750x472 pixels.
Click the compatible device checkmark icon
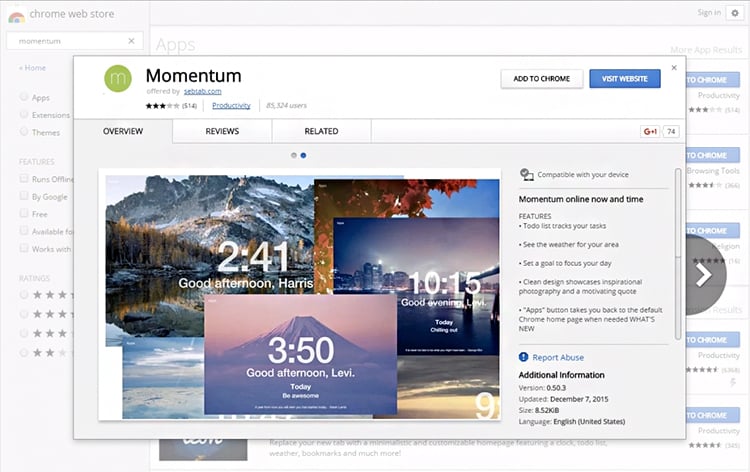click(x=526, y=175)
